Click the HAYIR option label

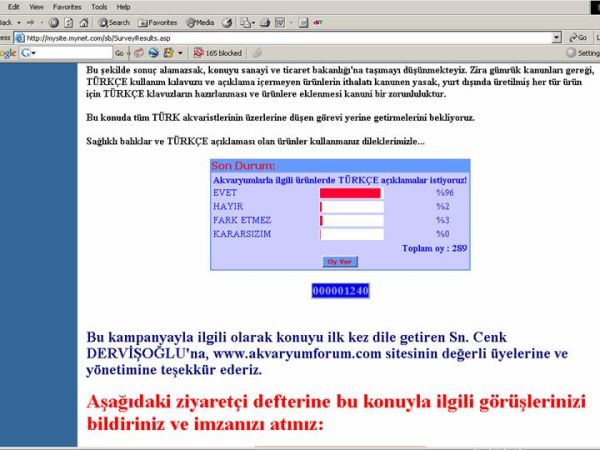coord(228,207)
